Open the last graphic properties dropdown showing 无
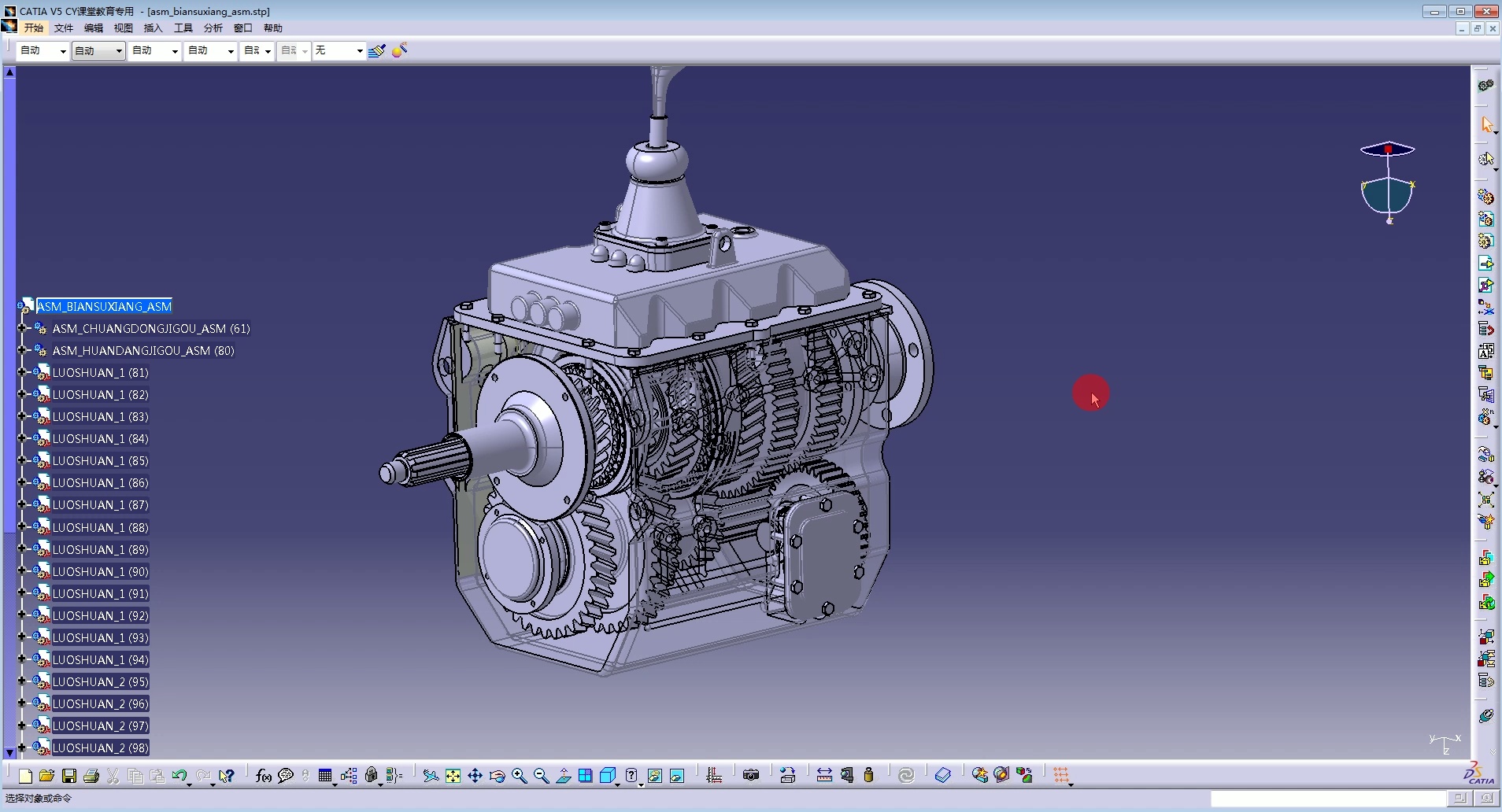 360,51
